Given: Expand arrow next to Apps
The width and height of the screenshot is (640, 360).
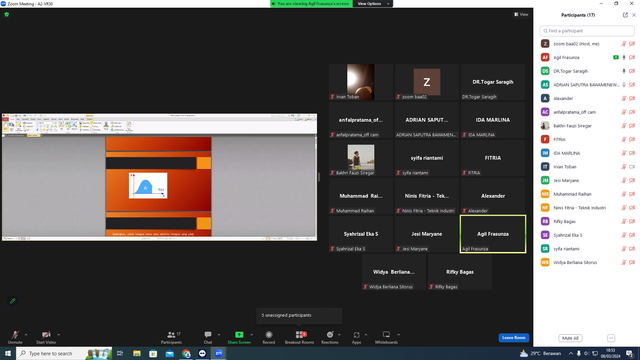Looking at the screenshot, I should point(366,335).
